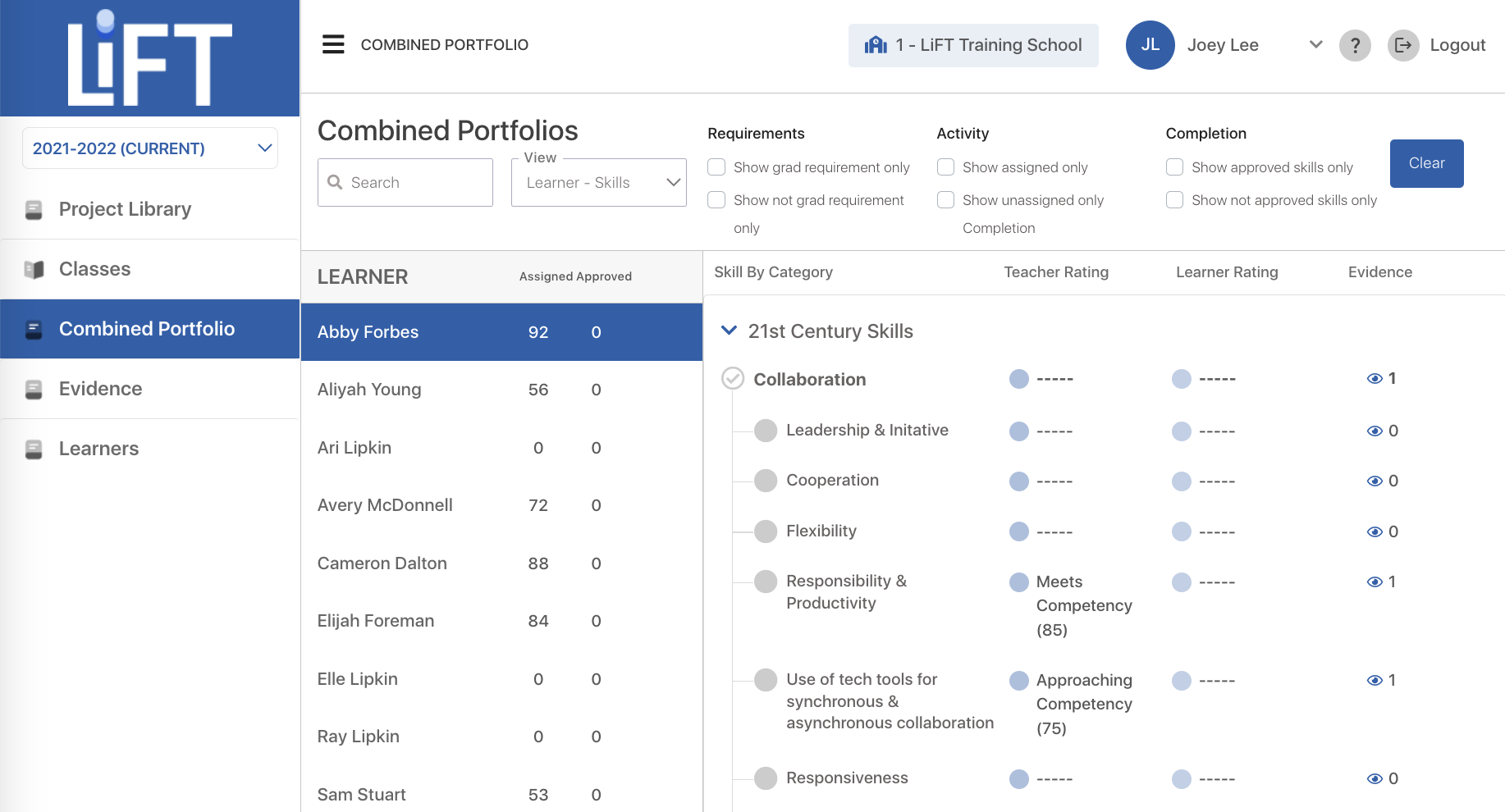
Task: Click grey circle beside Flexibility
Action: pyautogui.click(x=766, y=531)
